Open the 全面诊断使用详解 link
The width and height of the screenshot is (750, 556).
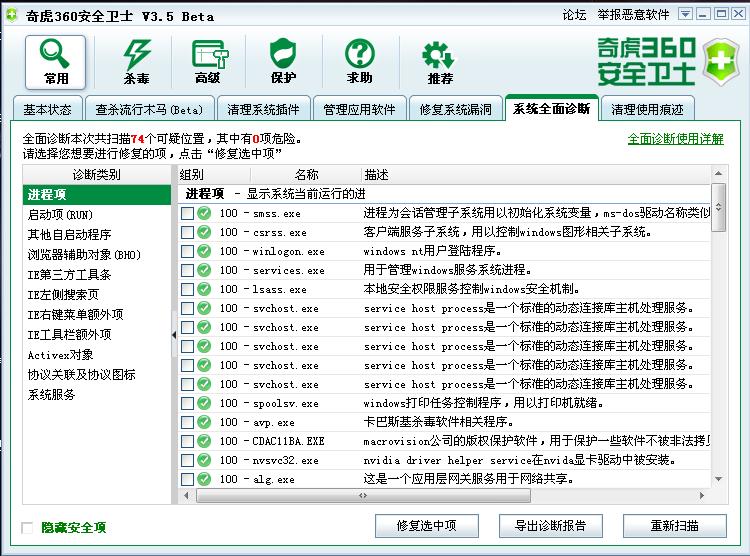[675, 139]
